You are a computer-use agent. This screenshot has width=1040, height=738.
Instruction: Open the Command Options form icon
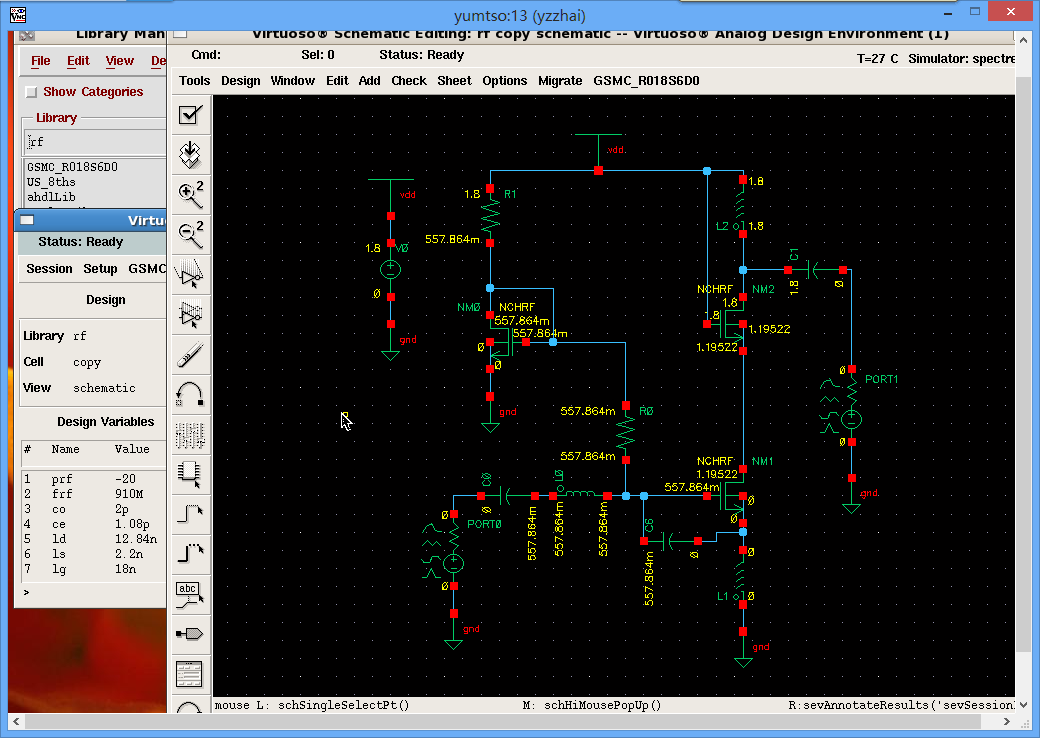[190, 674]
